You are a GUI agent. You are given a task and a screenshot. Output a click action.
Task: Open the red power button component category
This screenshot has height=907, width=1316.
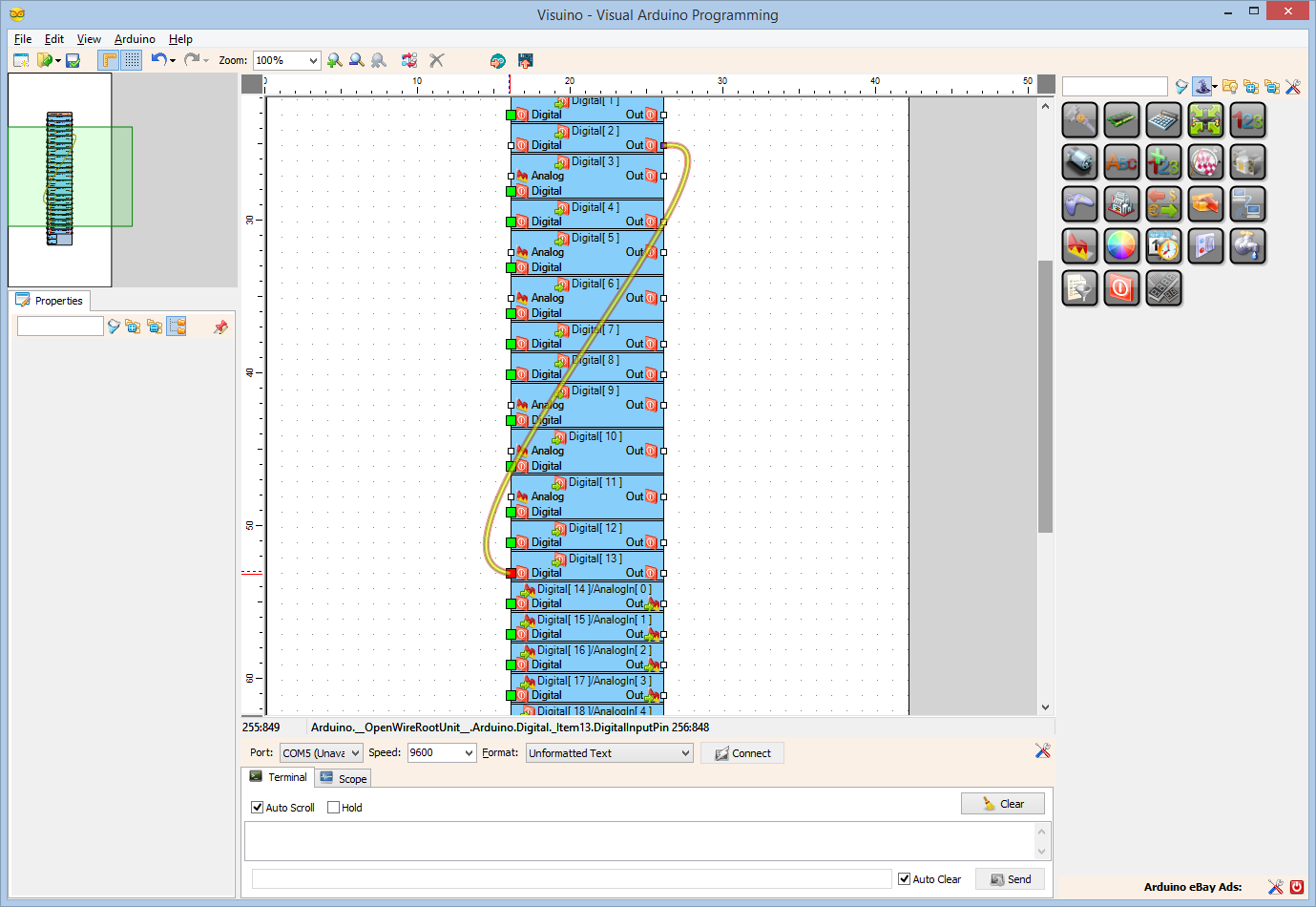(1121, 288)
